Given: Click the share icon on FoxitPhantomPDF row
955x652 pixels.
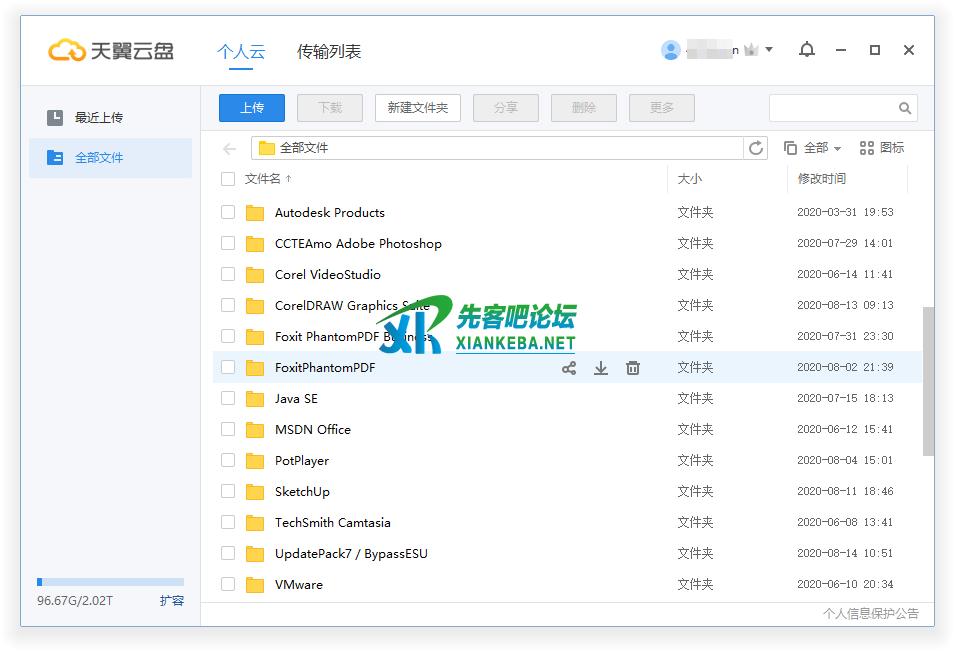Looking at the screenshot, I should [x=569, y=368].
